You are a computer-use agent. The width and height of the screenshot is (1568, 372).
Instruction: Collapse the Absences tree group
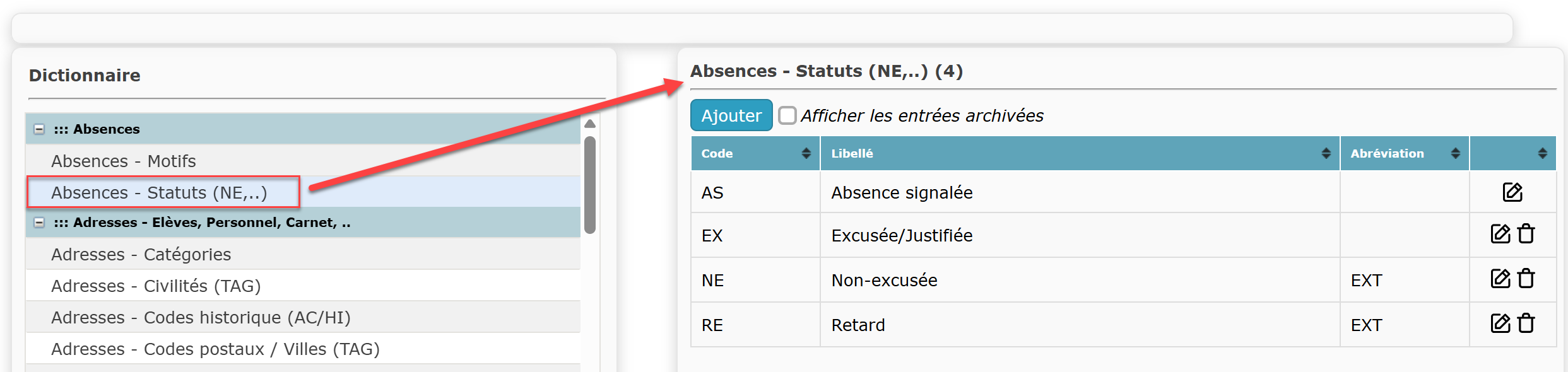click(39, 129)
